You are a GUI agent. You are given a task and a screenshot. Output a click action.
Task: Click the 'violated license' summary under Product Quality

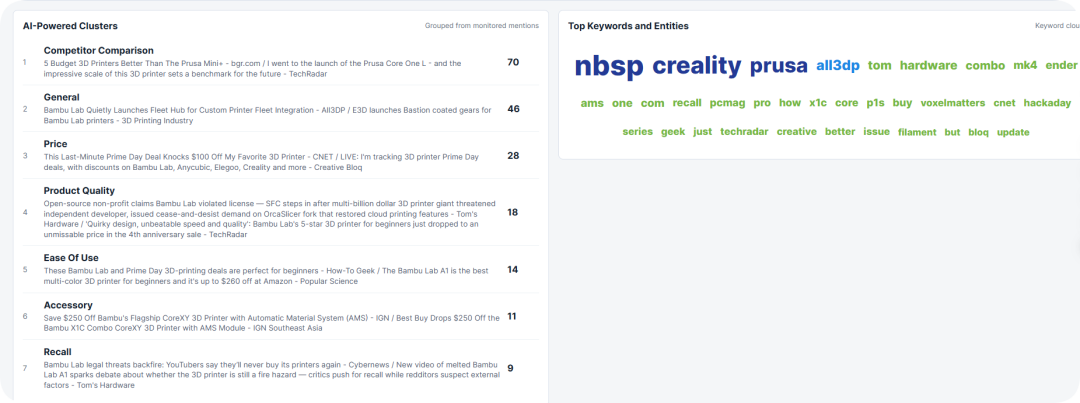[x=269, y=219]
